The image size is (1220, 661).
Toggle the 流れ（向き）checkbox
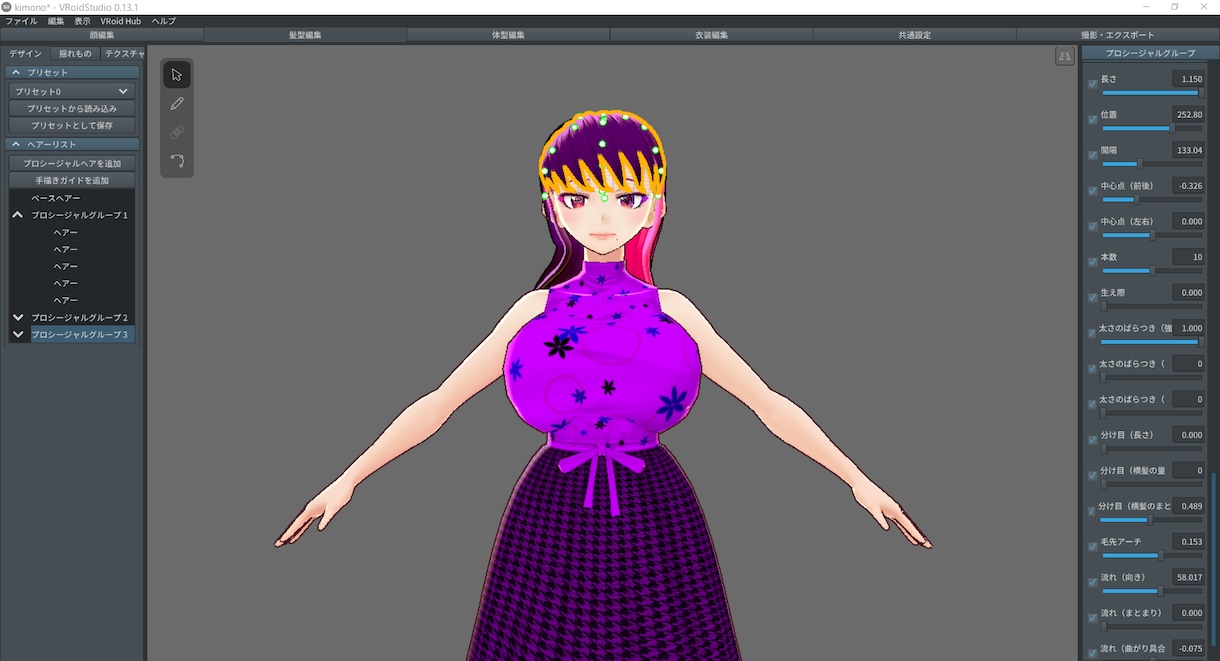pyautogui.click(x=1092, y=583)
